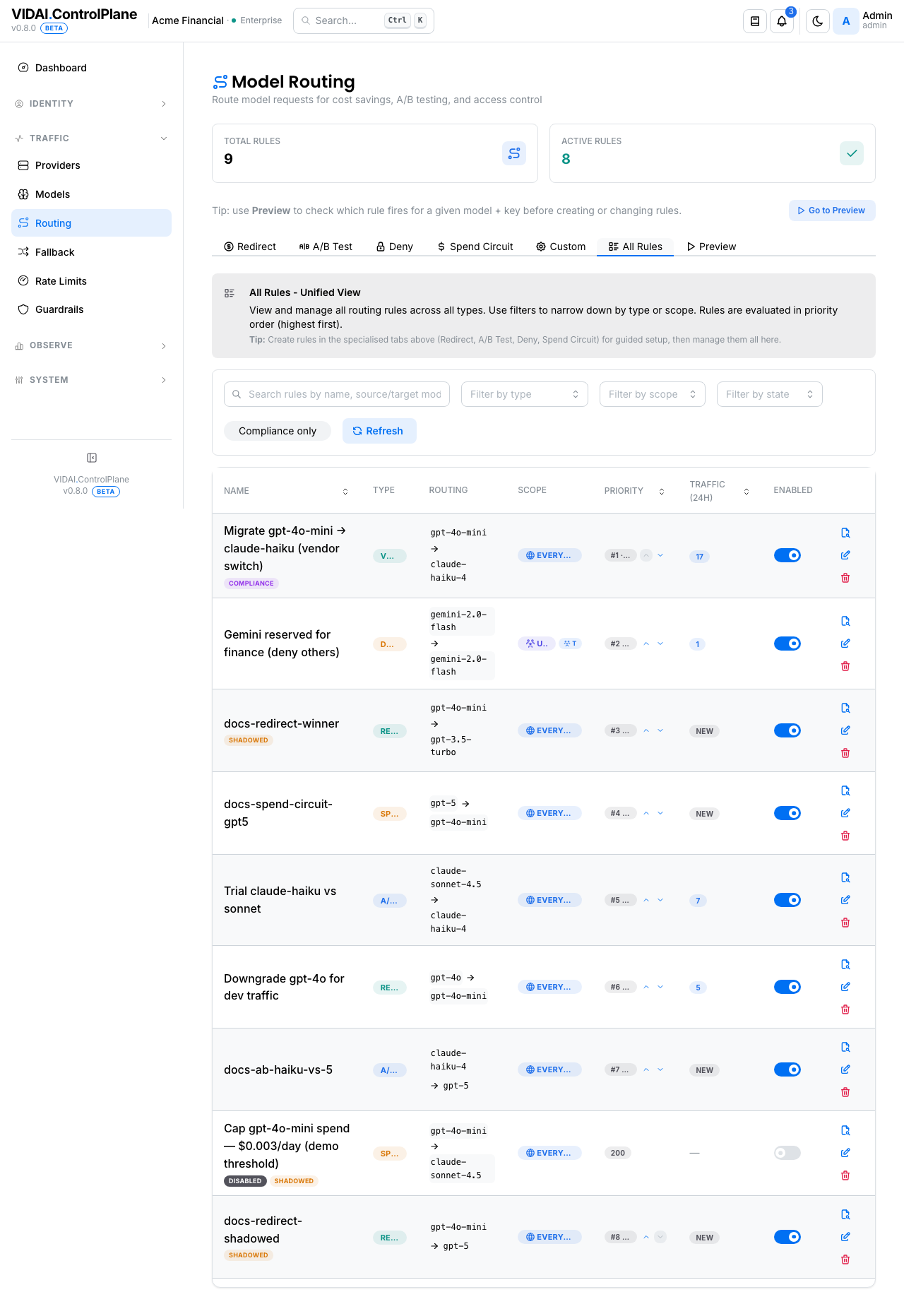Disable the Migrate gpt-4o-mini rule toggle
The width and height of the screenshot is (904, 1316).
(787, 555)
